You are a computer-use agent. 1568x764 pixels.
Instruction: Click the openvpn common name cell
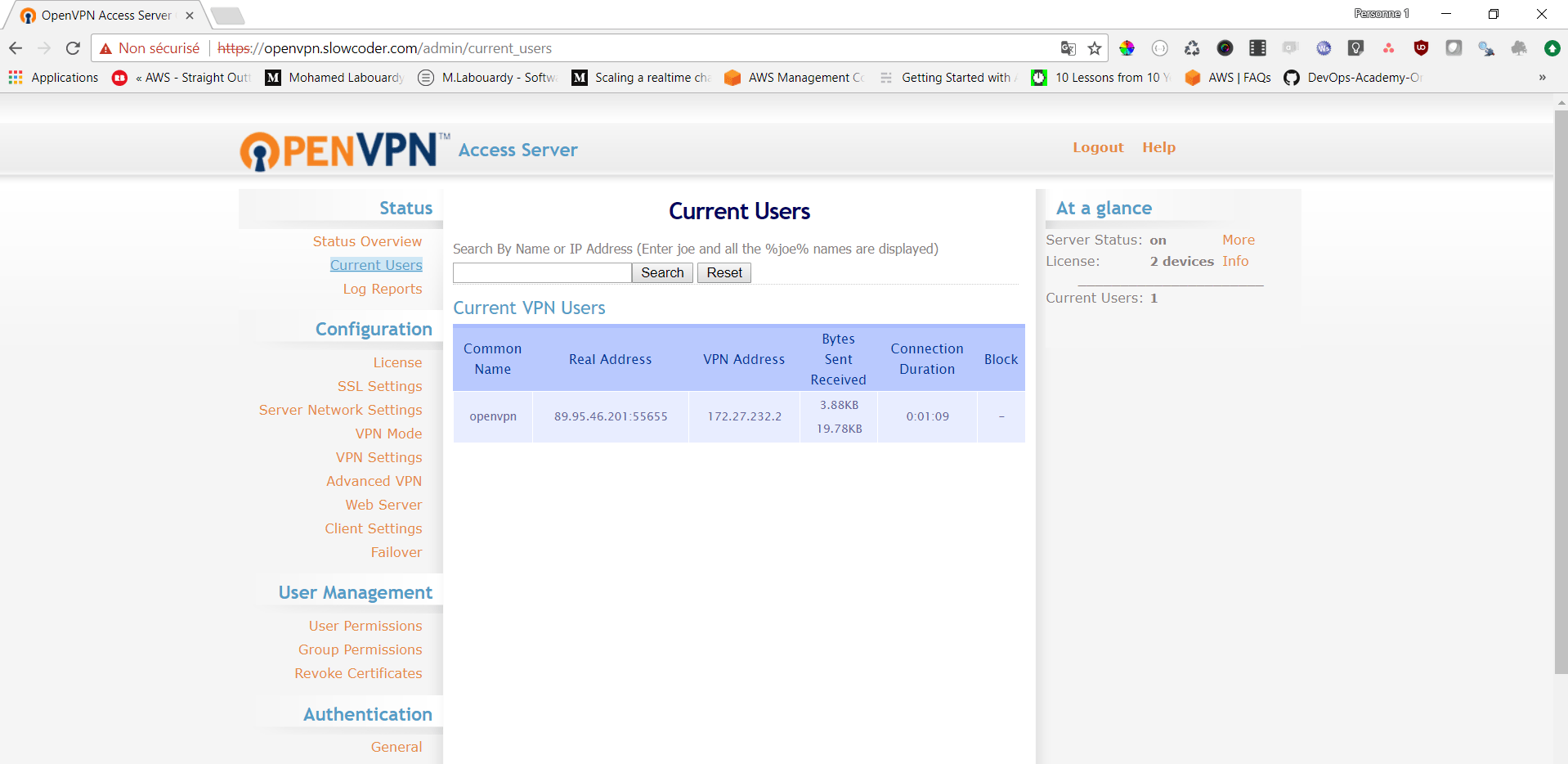[x=493, y=416]
